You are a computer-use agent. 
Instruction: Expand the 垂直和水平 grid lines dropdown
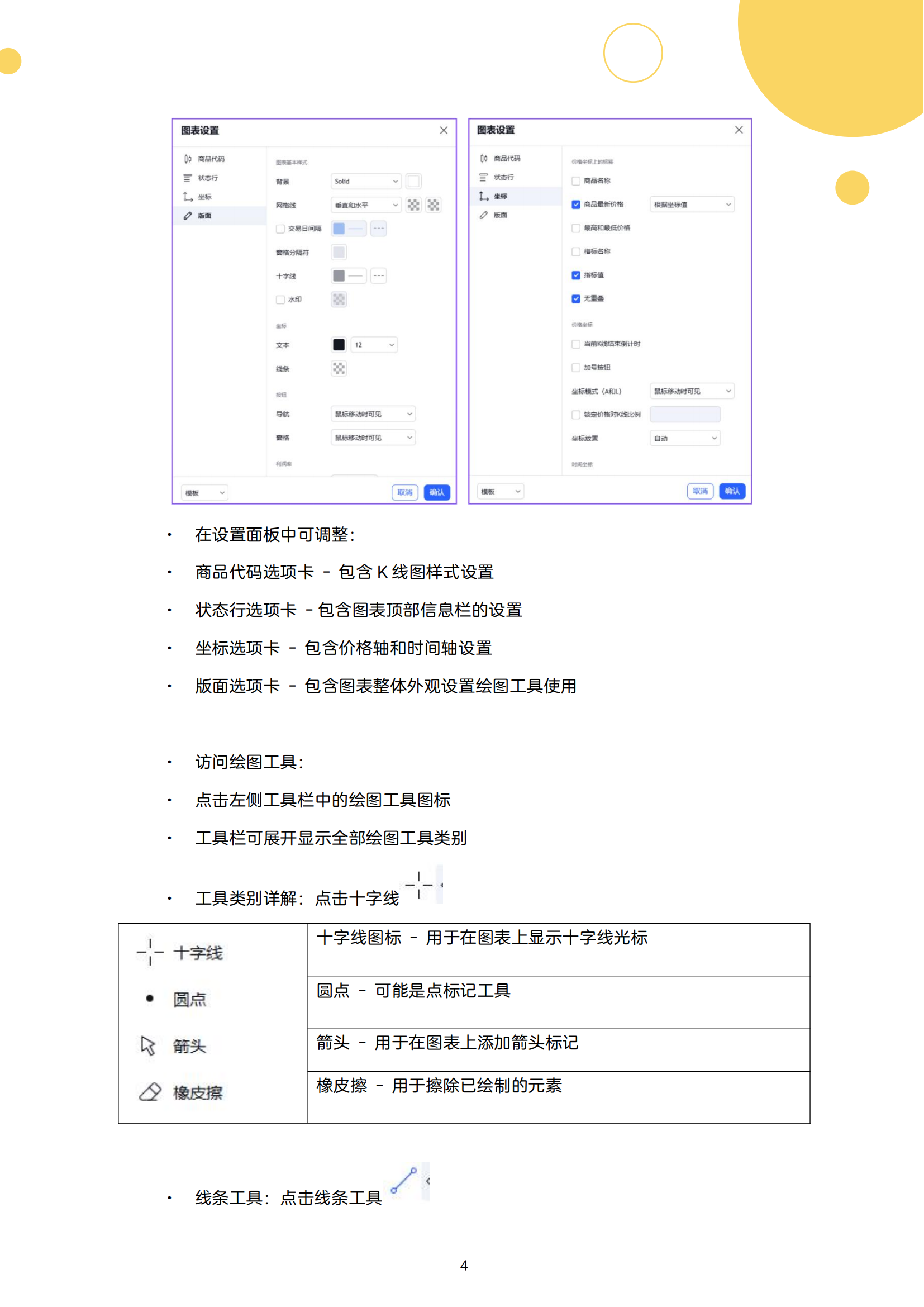pos(366,206)
